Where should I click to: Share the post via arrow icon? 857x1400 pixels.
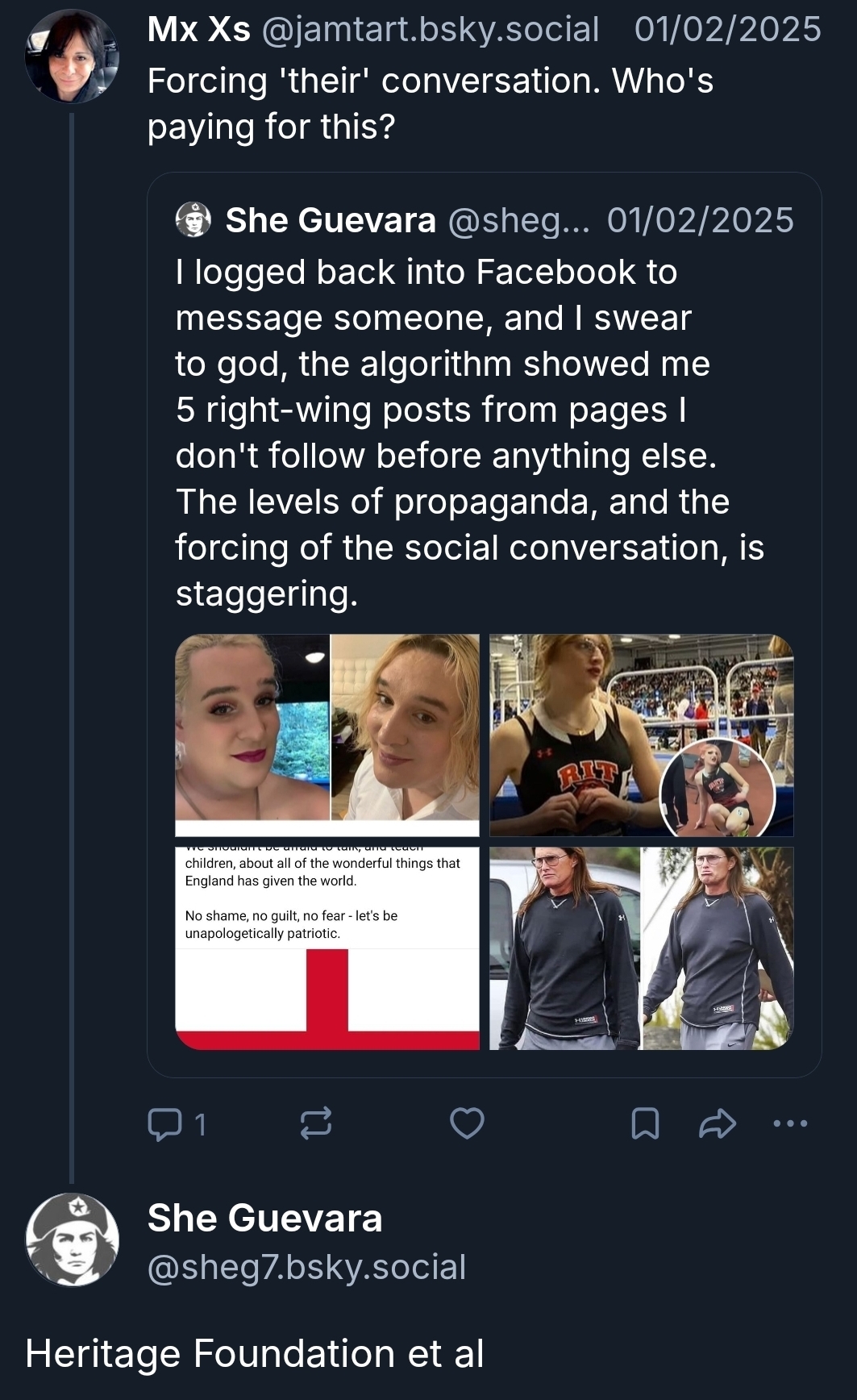coord(718,1123)
